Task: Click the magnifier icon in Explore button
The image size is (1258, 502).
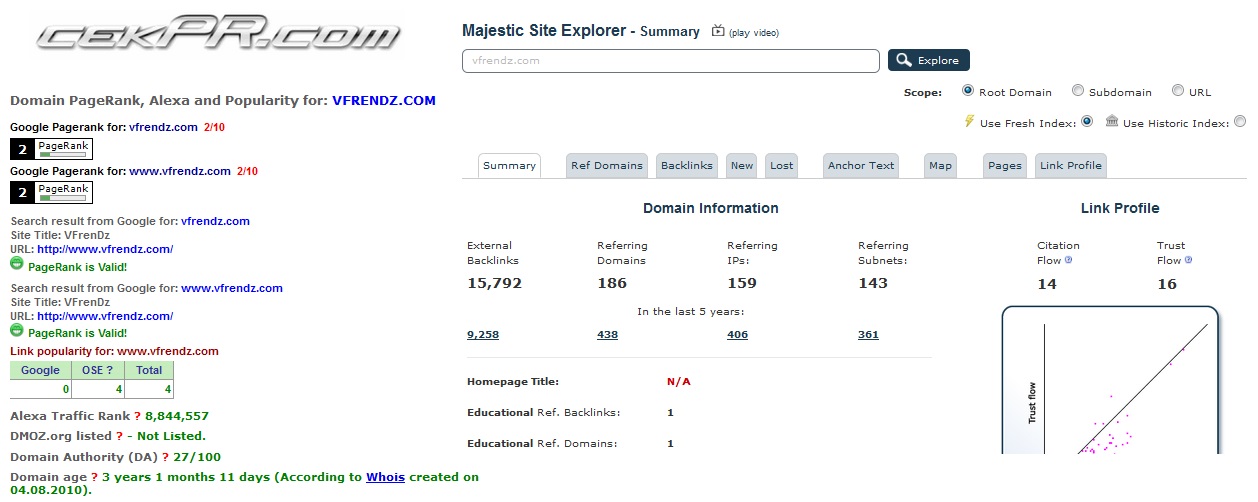Action: (904, 60)
